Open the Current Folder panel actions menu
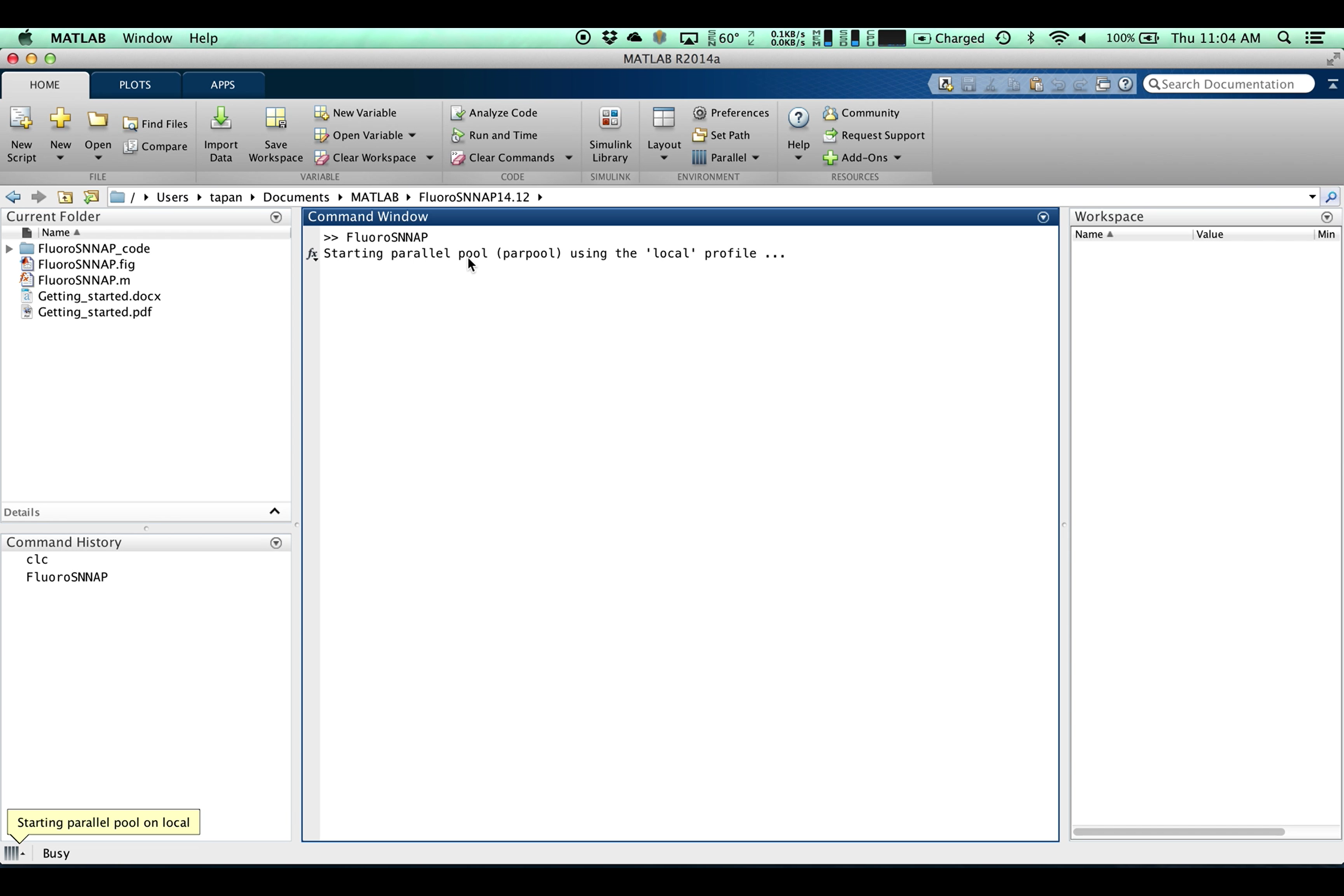The image size is (1344, 896). click(276, 217)
